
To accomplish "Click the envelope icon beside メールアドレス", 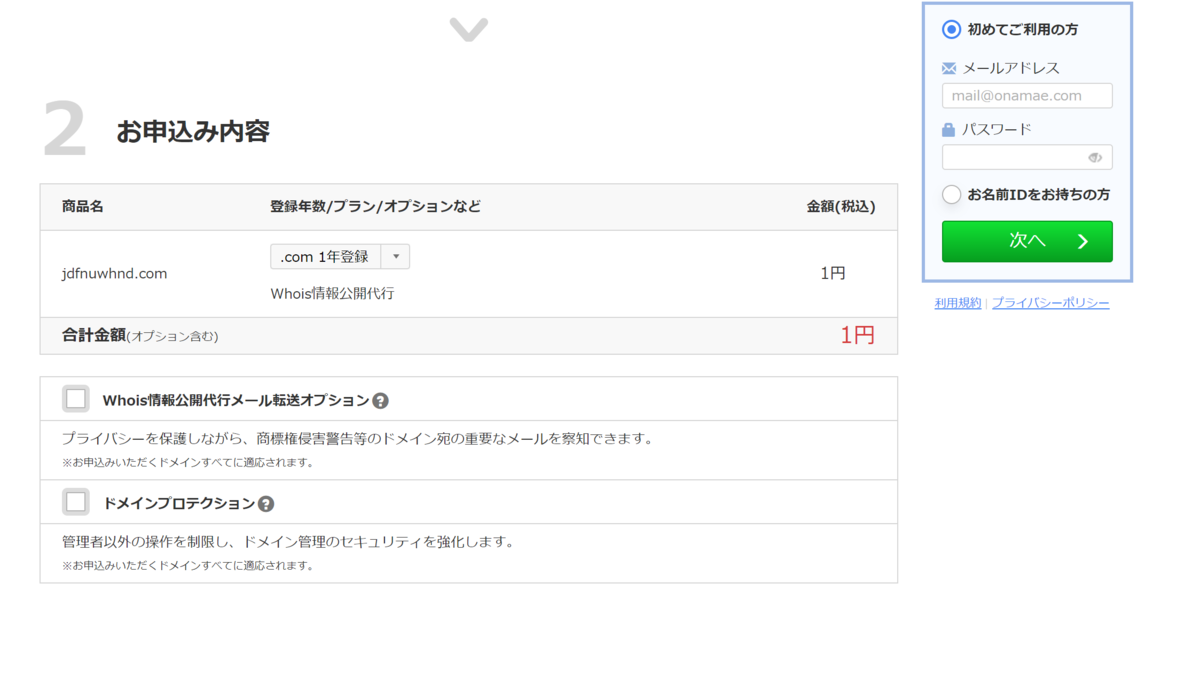I will pyautogui.click(x=949, y=68).
